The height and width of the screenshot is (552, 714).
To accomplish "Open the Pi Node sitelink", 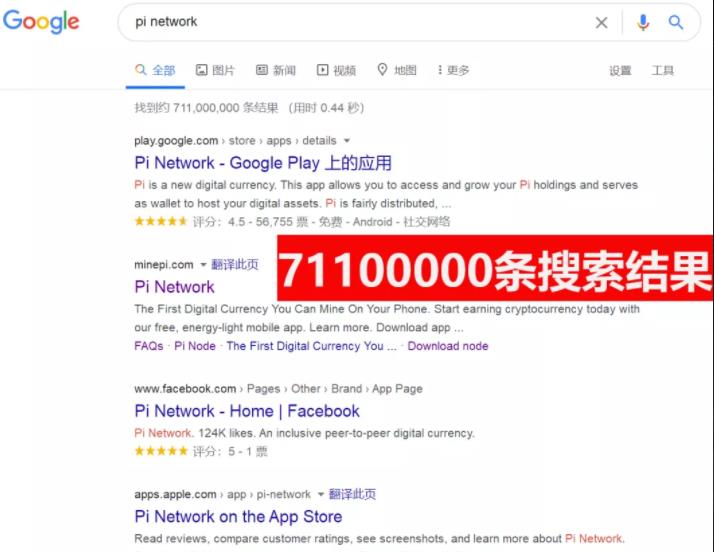I will [x=195, y=346].
